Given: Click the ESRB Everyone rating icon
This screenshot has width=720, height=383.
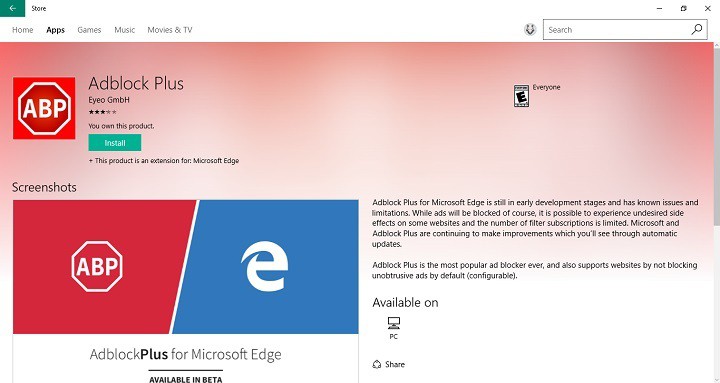Looking at the screenshot, I should coord(521,96).
